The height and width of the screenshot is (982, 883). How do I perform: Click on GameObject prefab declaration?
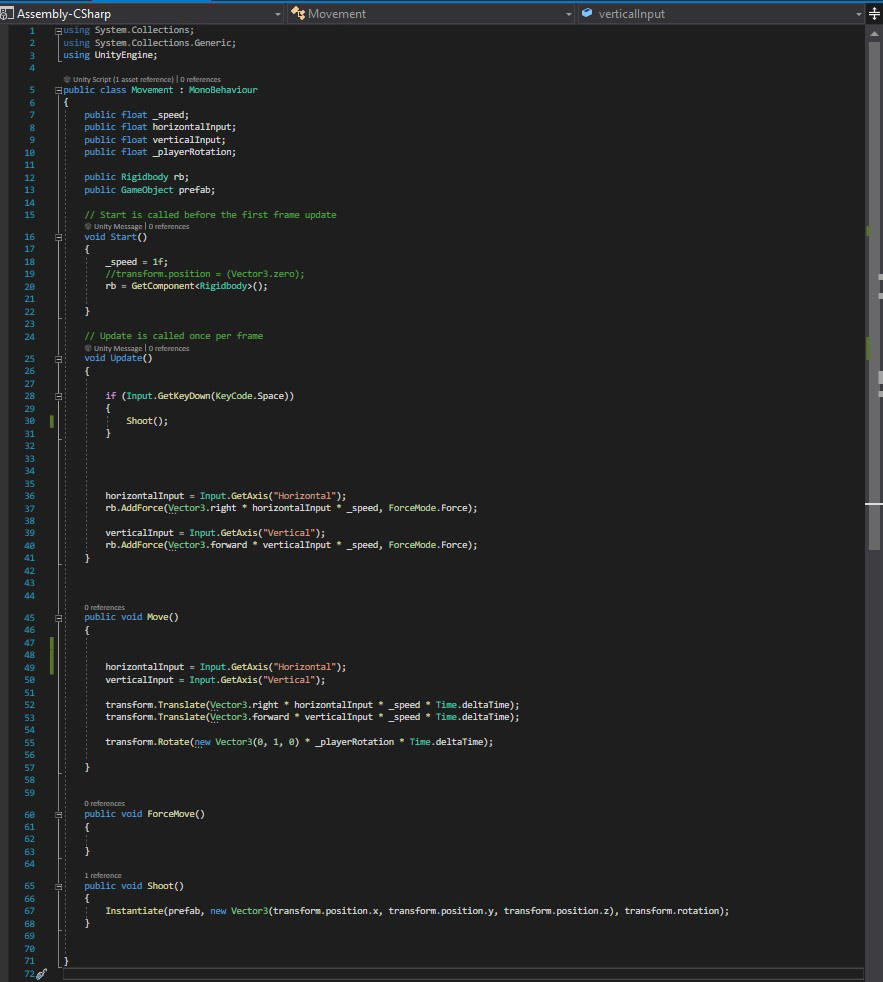tap(150, 190)
